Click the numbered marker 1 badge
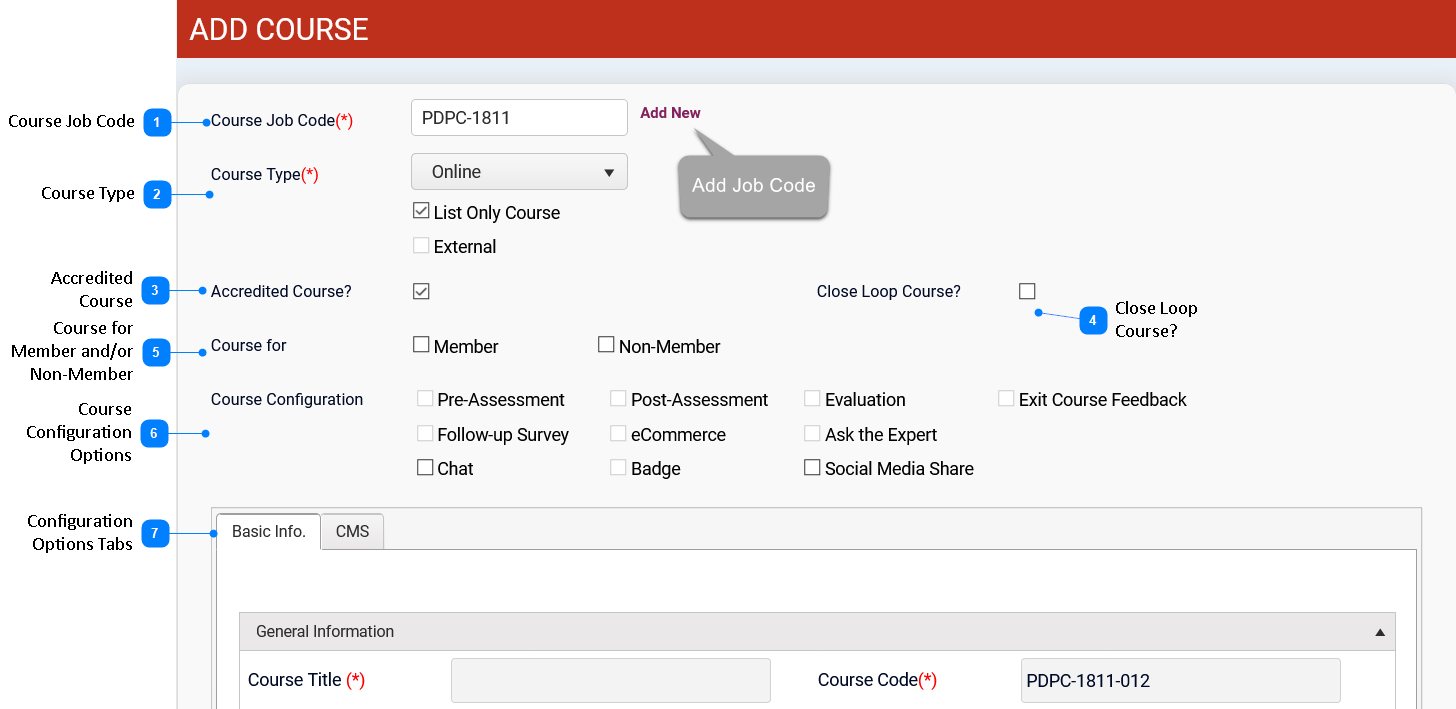The height and width of the screenshot is (709, 1456). [157, 122]
